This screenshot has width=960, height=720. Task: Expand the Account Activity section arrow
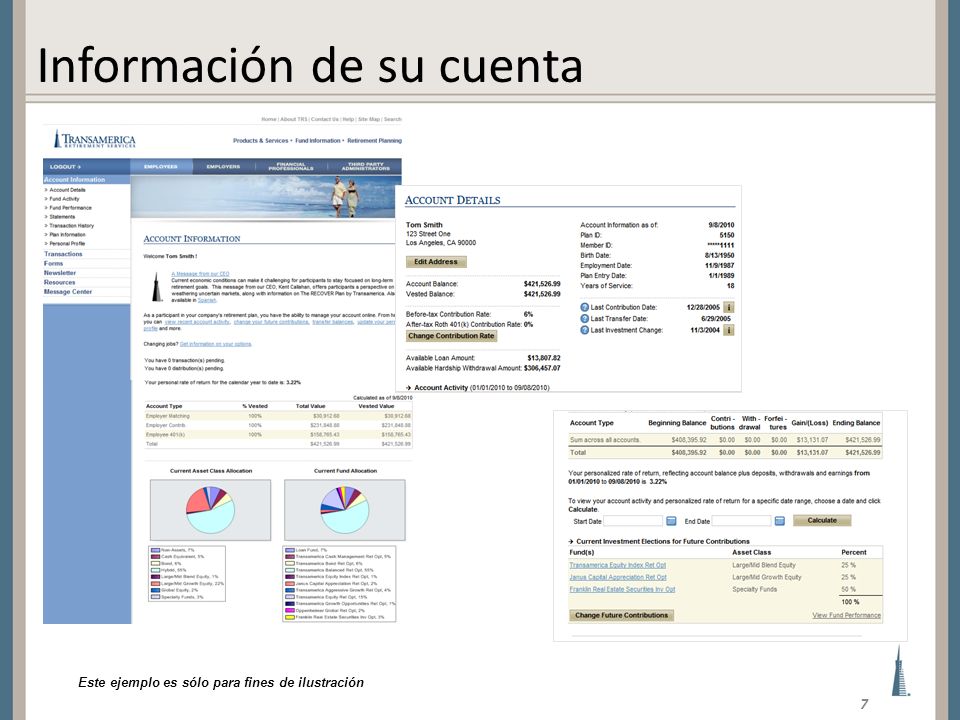point(408,388)
